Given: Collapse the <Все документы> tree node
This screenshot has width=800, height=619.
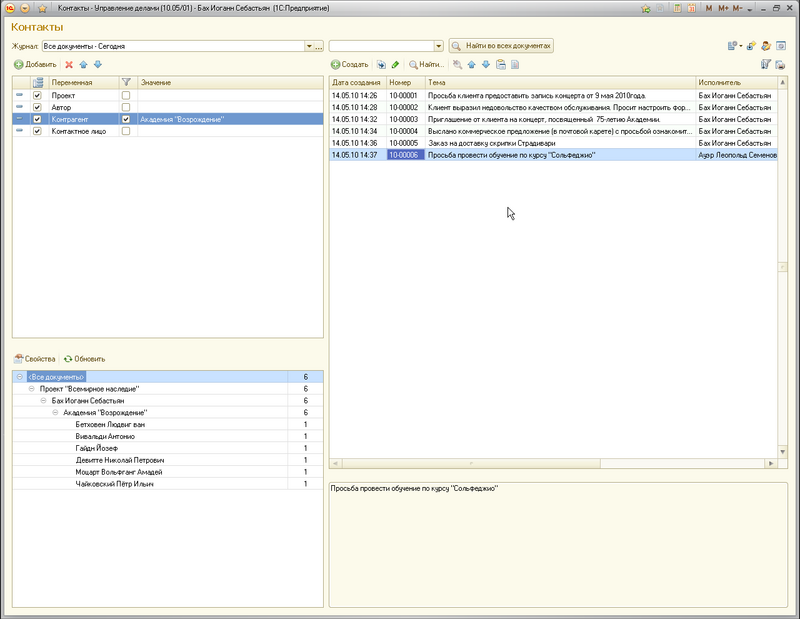Looking at the screenshot, I should pyautogui.click(x=20, y=377).
